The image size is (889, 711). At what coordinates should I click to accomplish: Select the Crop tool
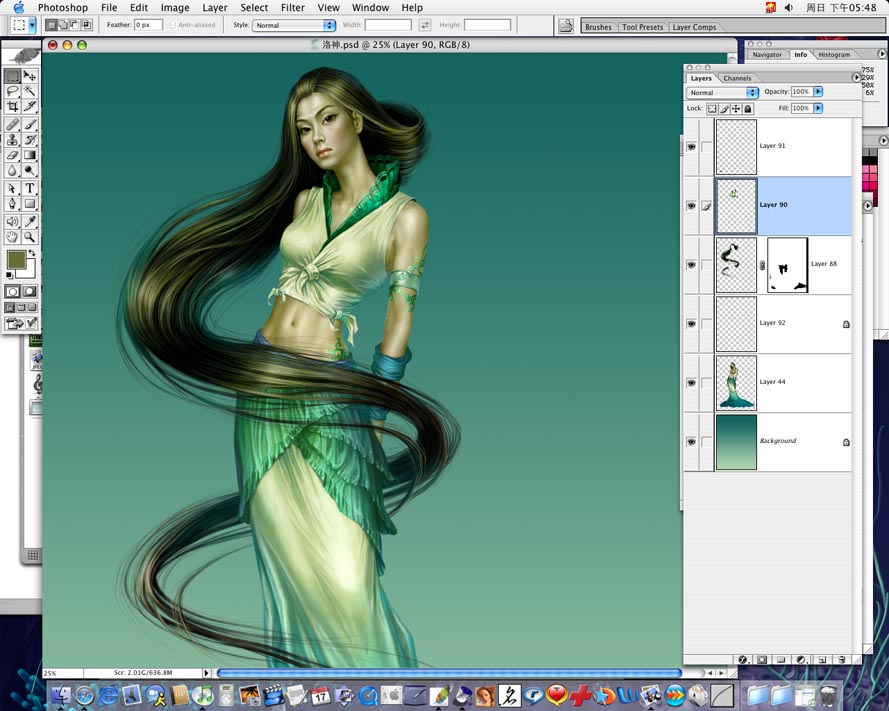[x=12, y=106]
